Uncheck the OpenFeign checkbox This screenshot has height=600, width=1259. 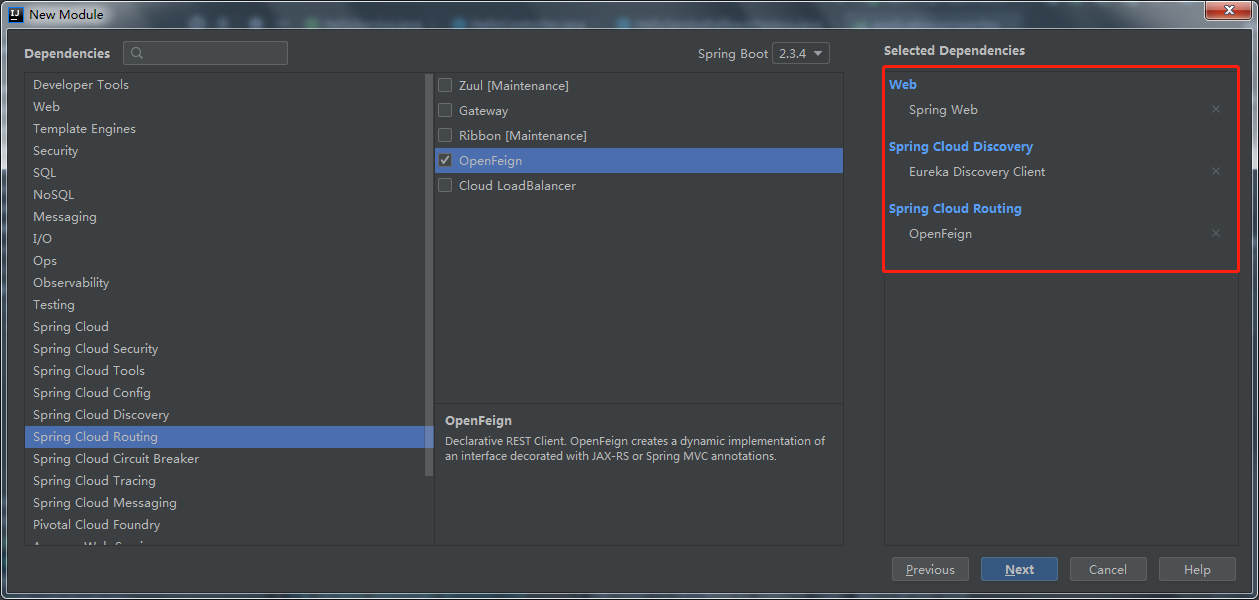pos(445,161)
